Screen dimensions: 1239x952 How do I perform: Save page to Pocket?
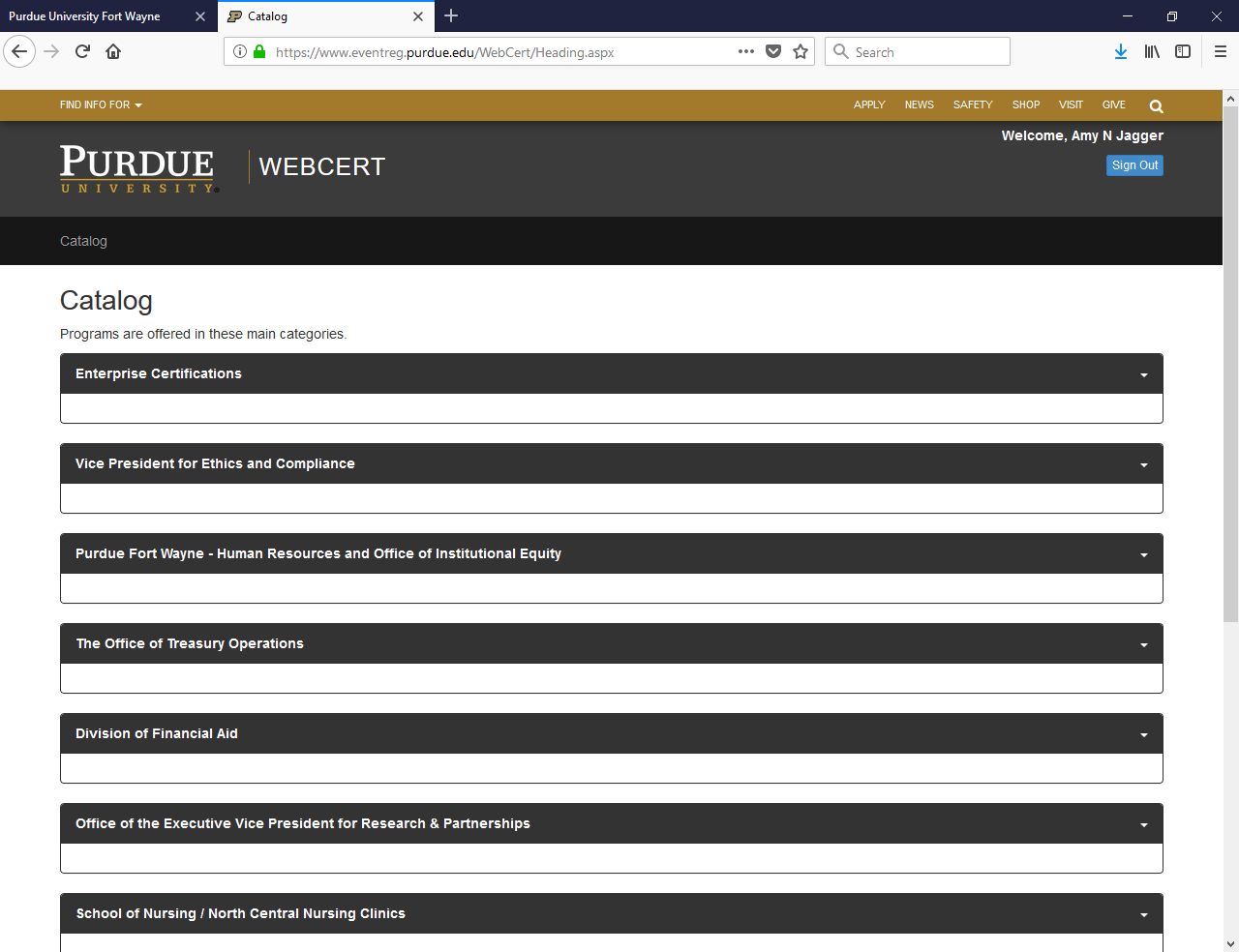point(773,51)
